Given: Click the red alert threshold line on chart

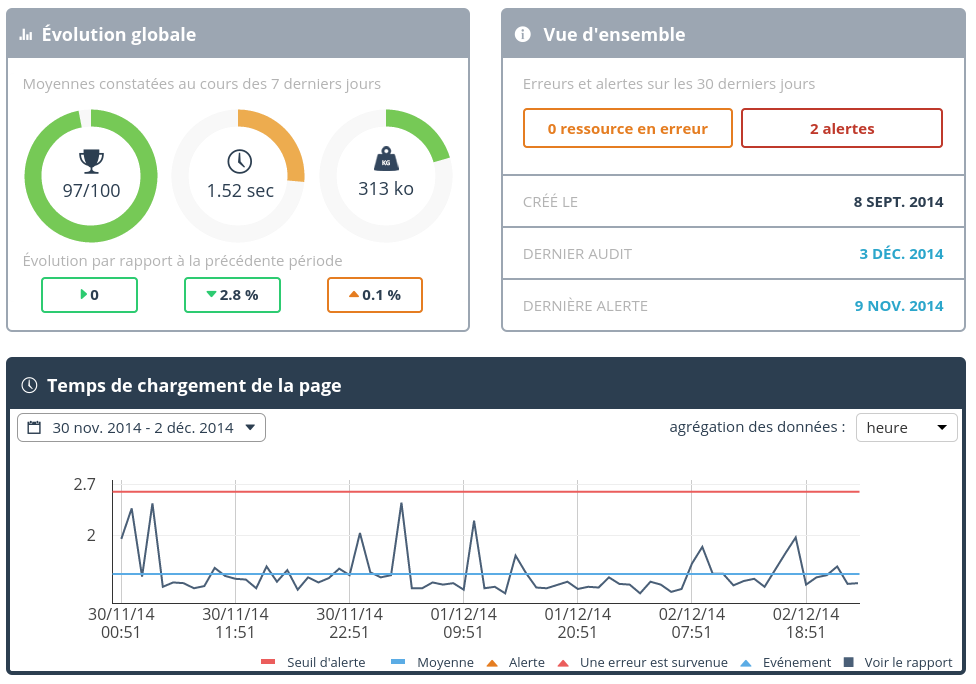Looking at the screenshot, I should [486, 492].
